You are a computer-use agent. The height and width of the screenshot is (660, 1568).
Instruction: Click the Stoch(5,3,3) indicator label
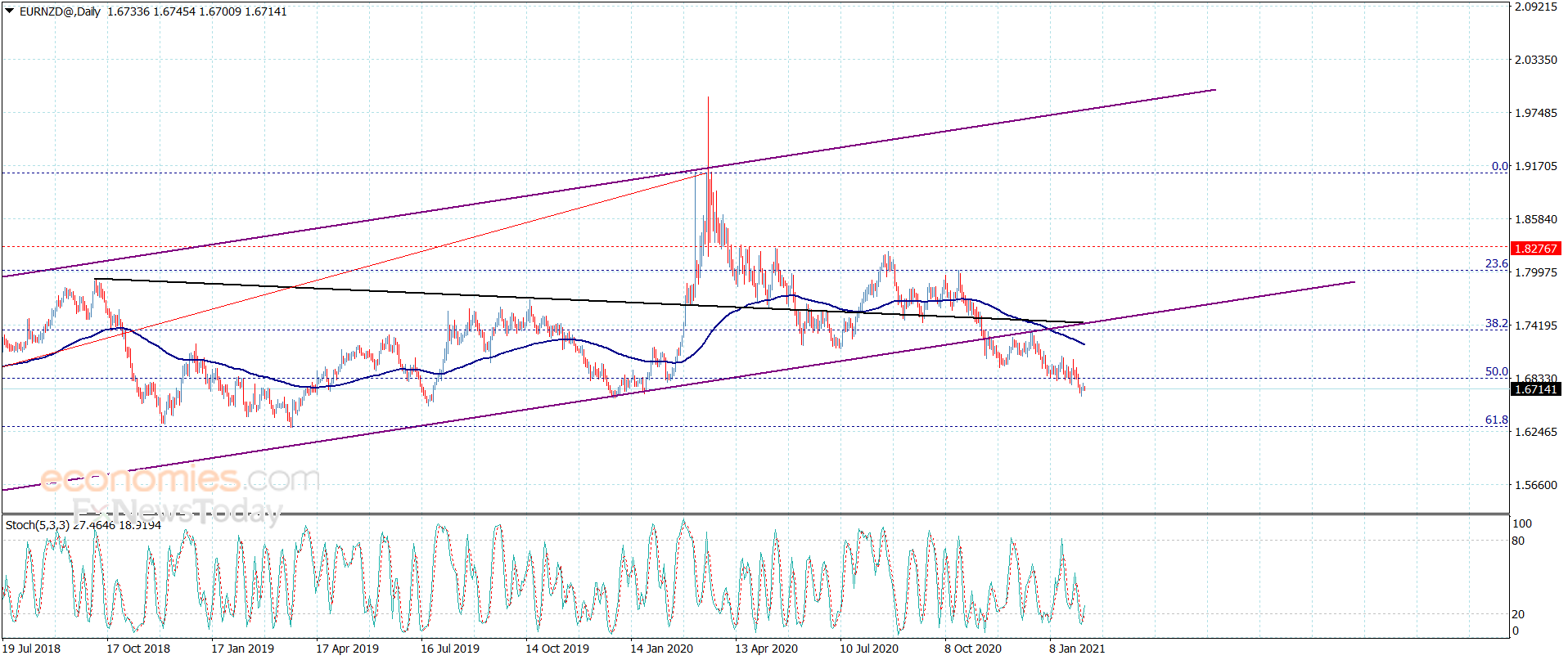(37, 525)
